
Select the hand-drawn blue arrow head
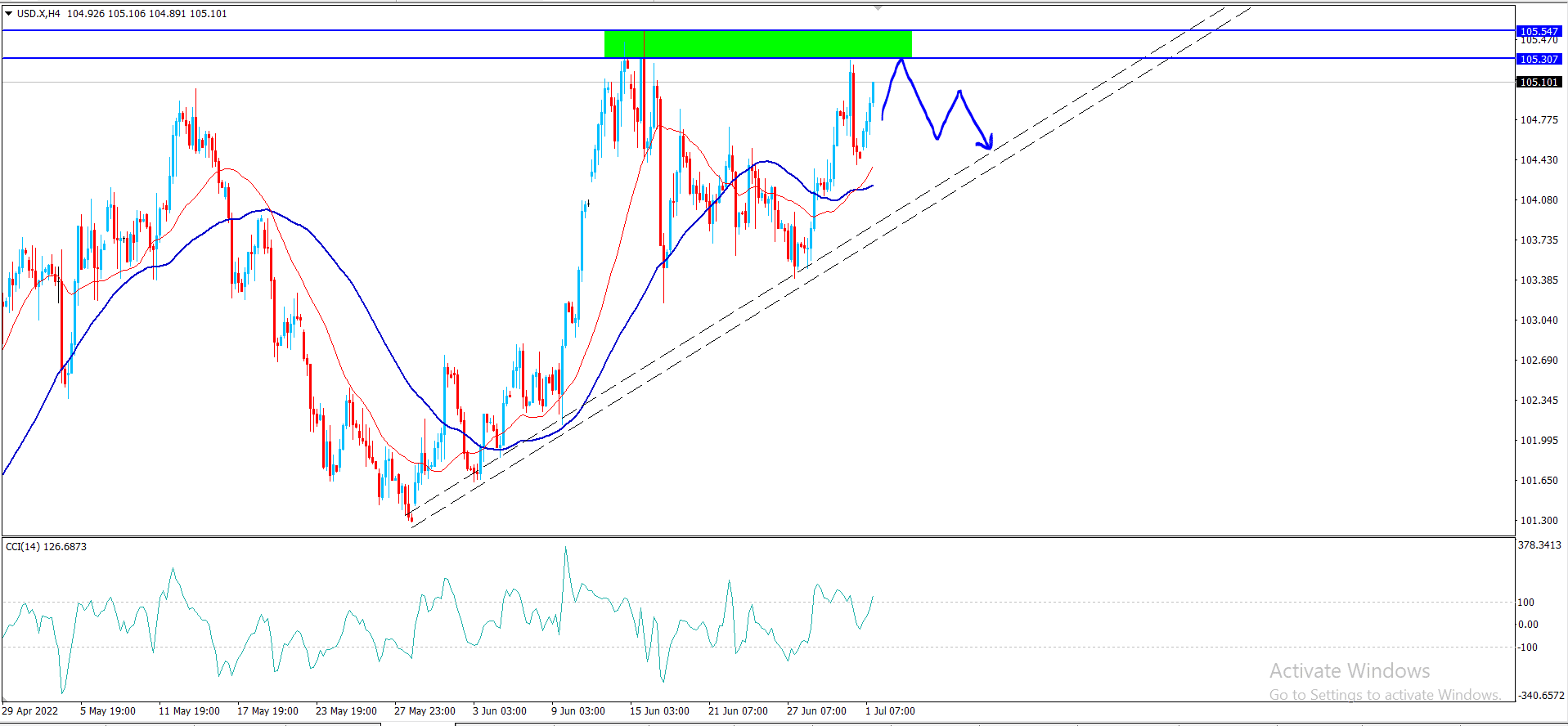(987, 144)
